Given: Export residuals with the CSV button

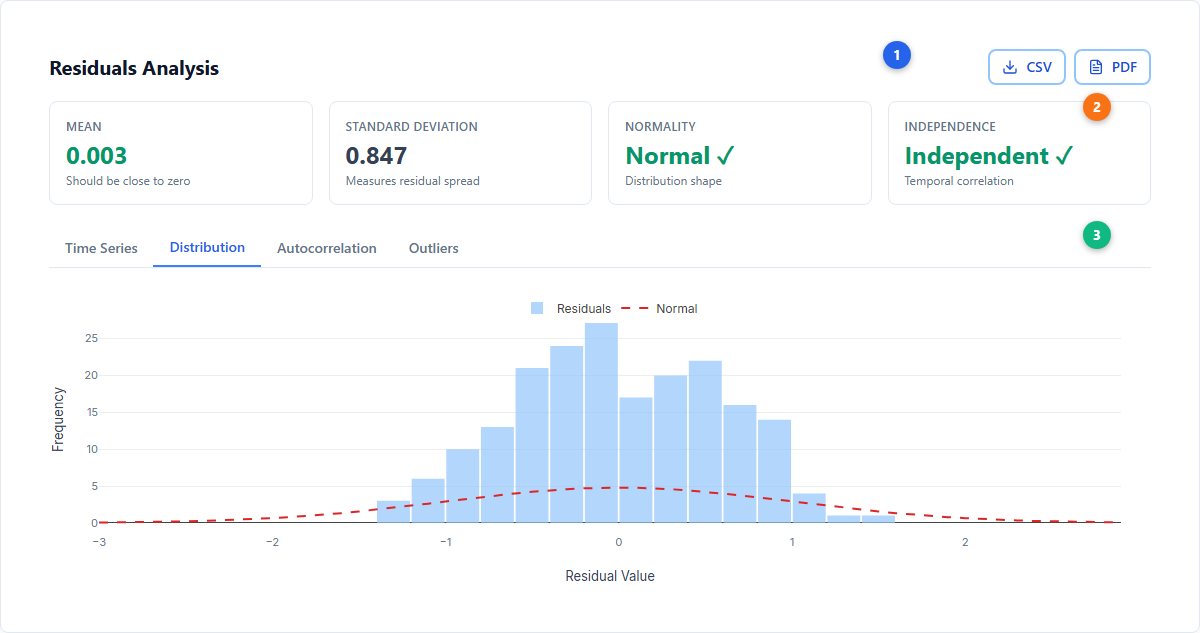Looking at the screenshot, I should pyautogui.click(x=1027, y=67).
